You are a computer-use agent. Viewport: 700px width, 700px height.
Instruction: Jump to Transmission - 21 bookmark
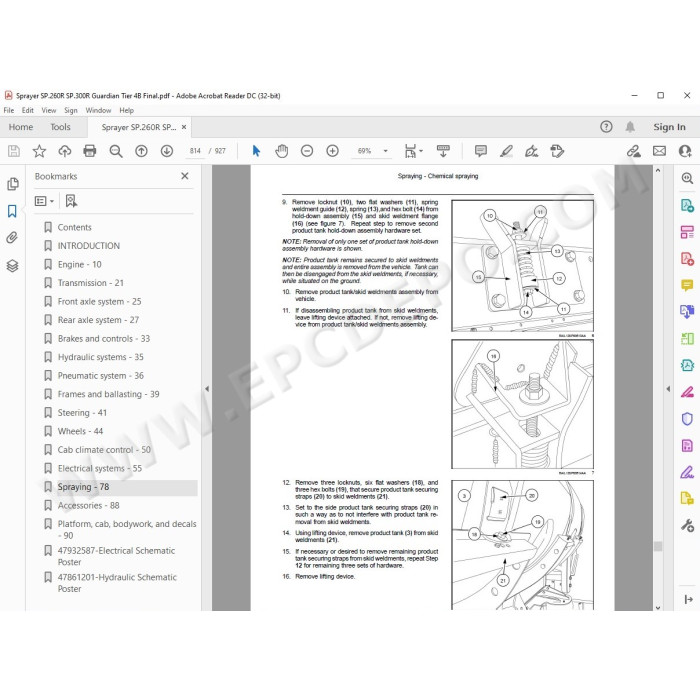[x=90, y=283]
